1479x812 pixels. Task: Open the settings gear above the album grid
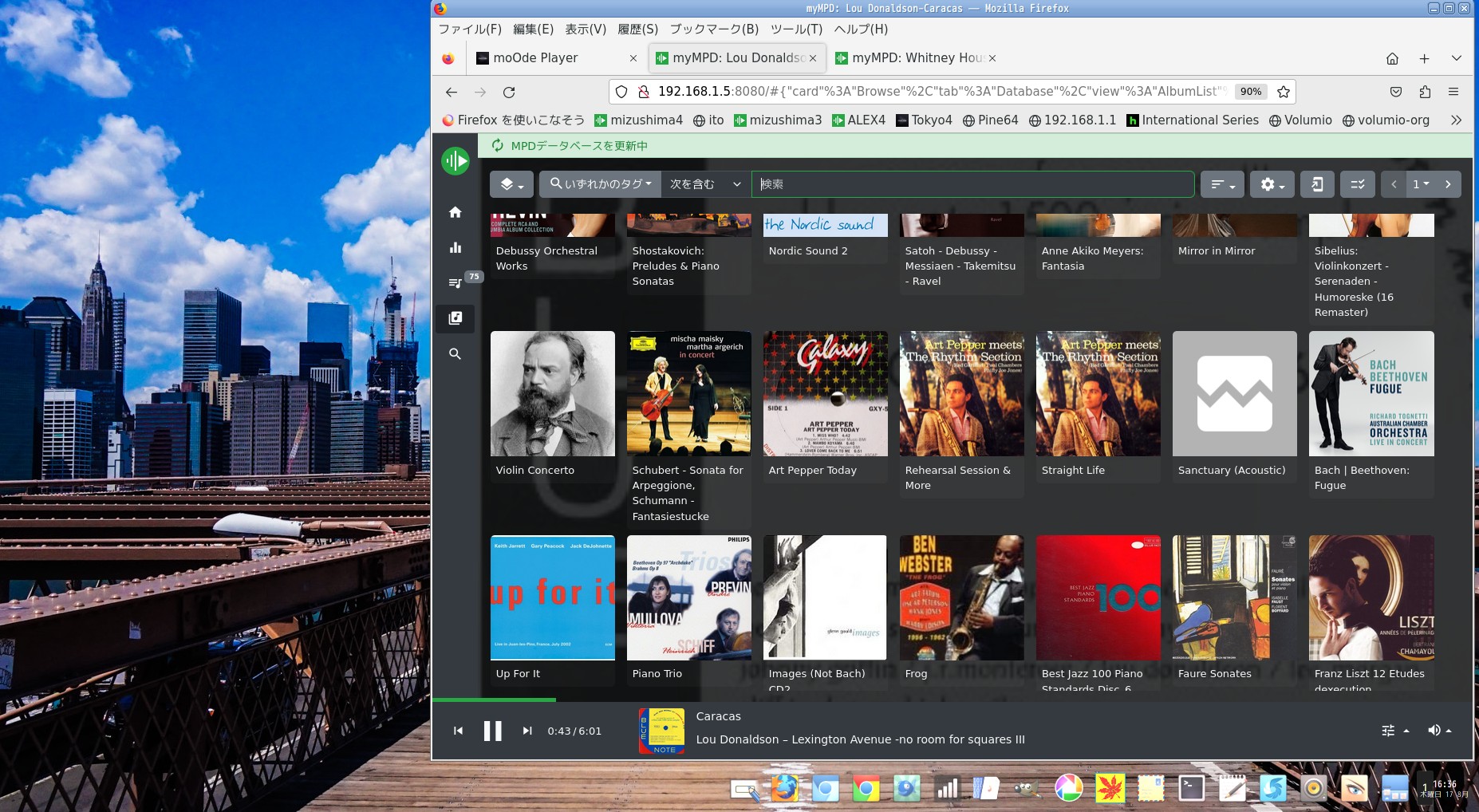pyautogui.click(x=1272, y=184)
